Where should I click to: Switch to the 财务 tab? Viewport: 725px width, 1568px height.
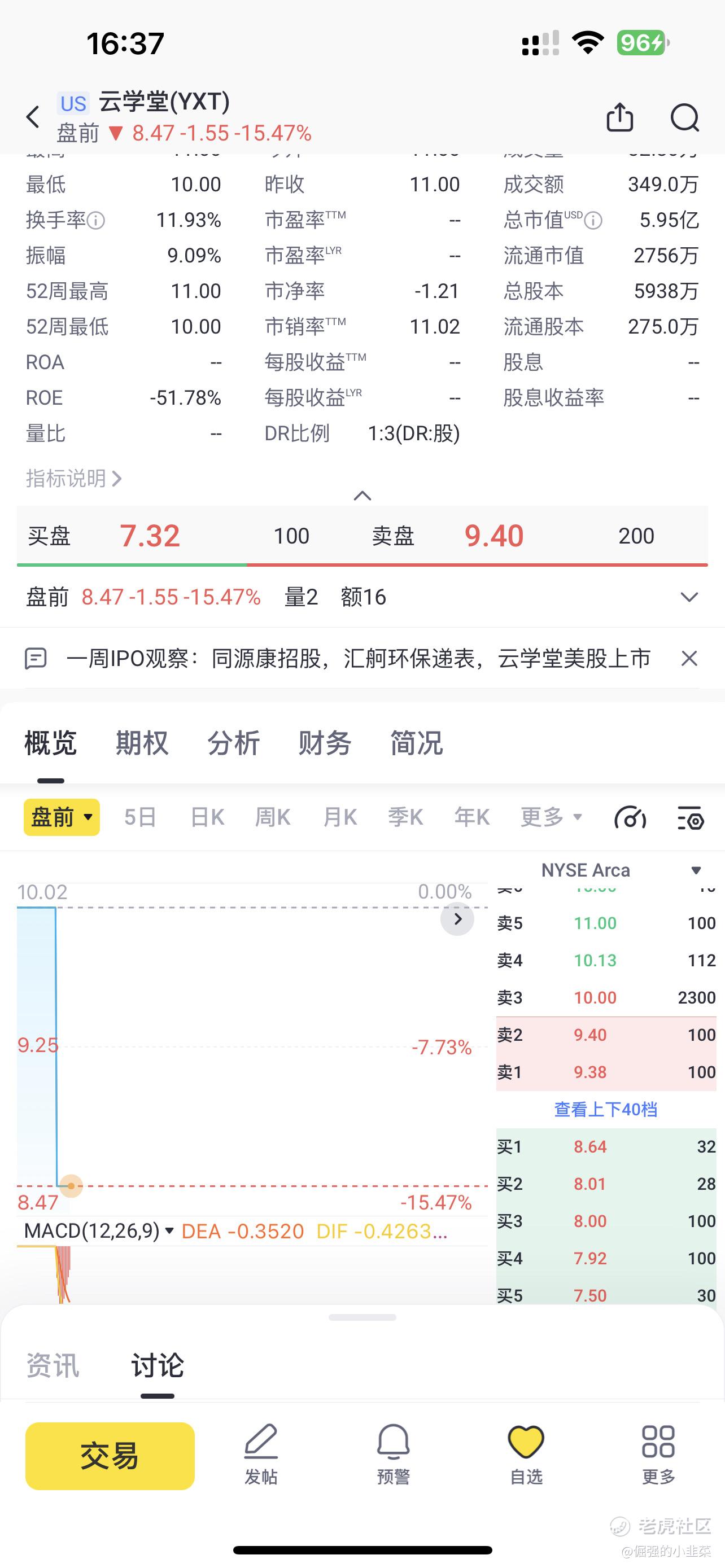pos(325,743)
